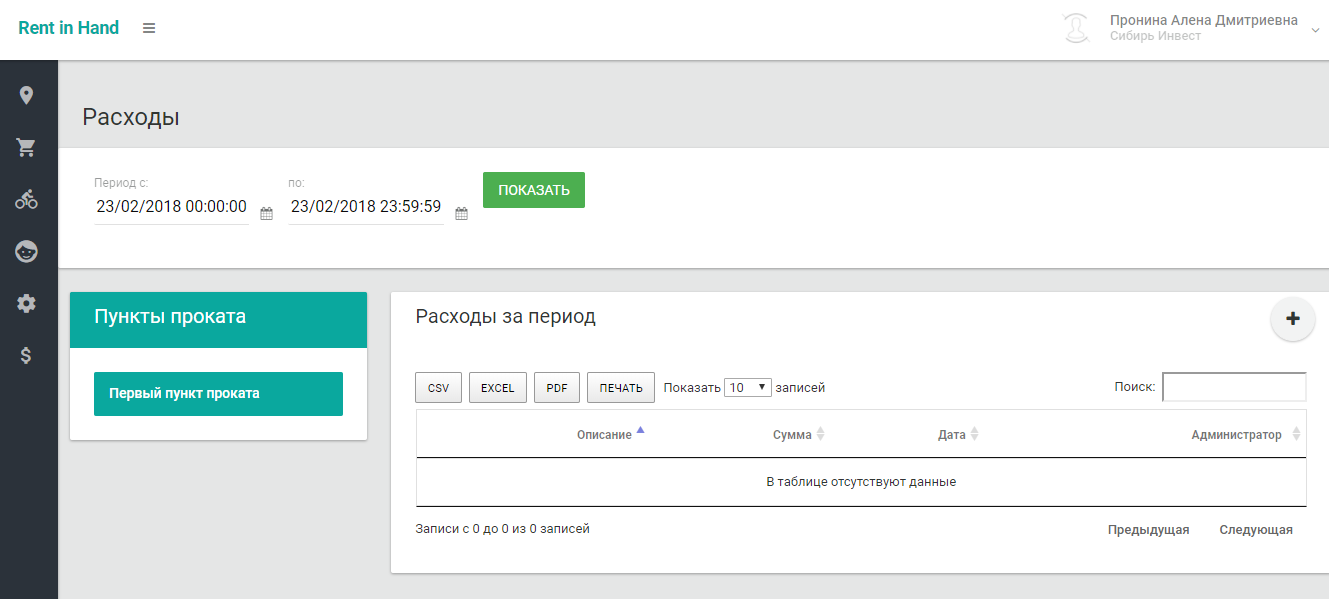This screenshot has height=599, width=1329.
Task: Open rental points via map pin icon
Action: (x=27, y=94)
